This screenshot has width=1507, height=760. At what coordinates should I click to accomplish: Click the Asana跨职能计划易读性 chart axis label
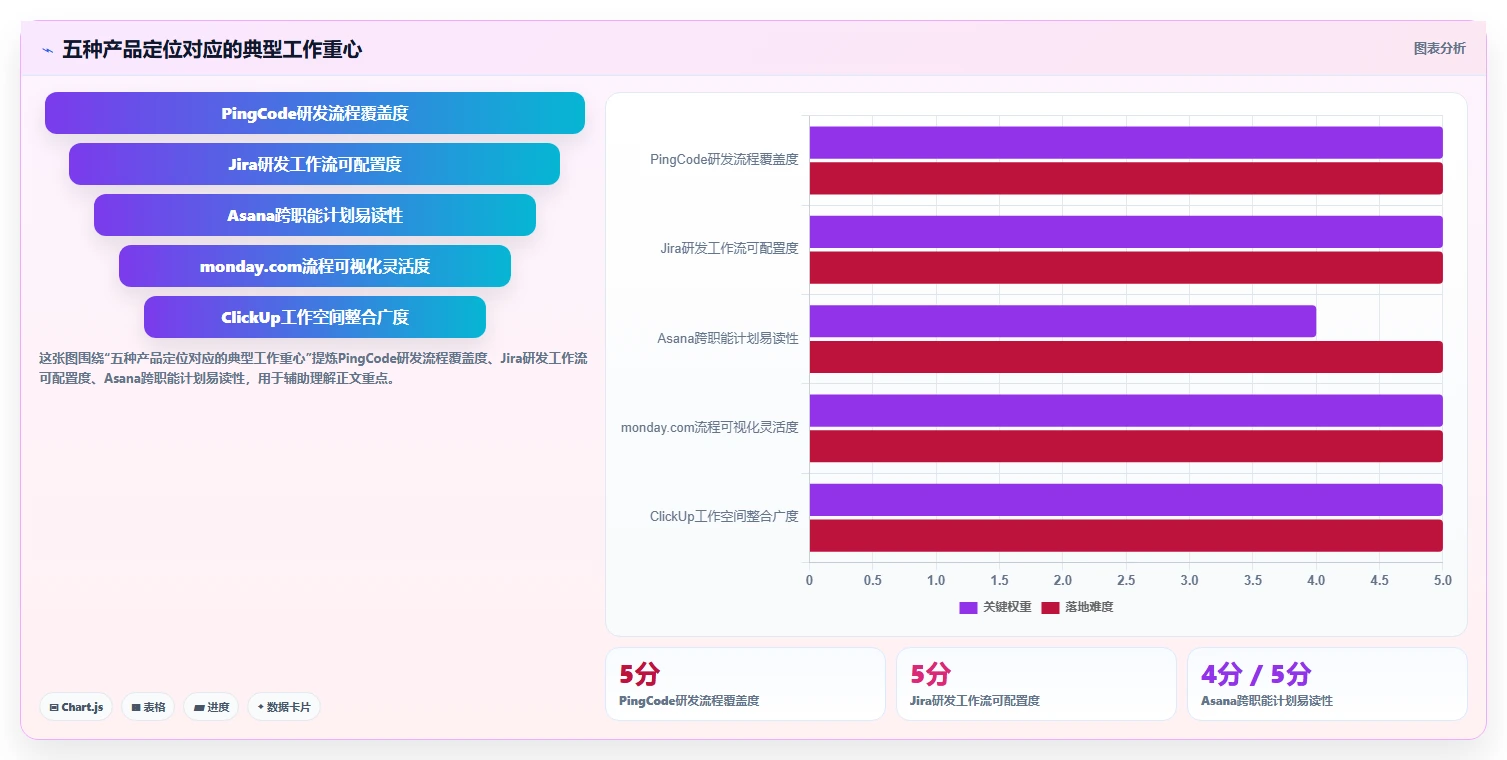pos(728,338)
